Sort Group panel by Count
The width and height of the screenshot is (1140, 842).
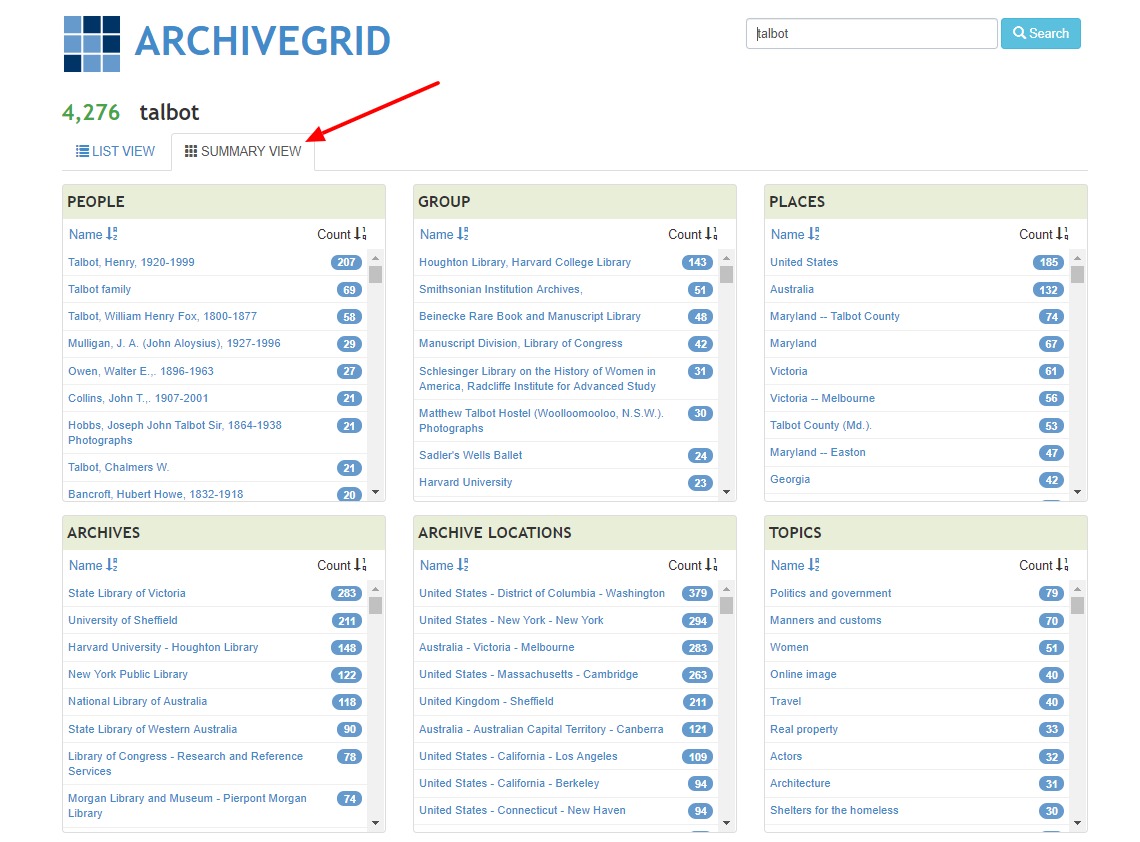click(x=693, y=234)
